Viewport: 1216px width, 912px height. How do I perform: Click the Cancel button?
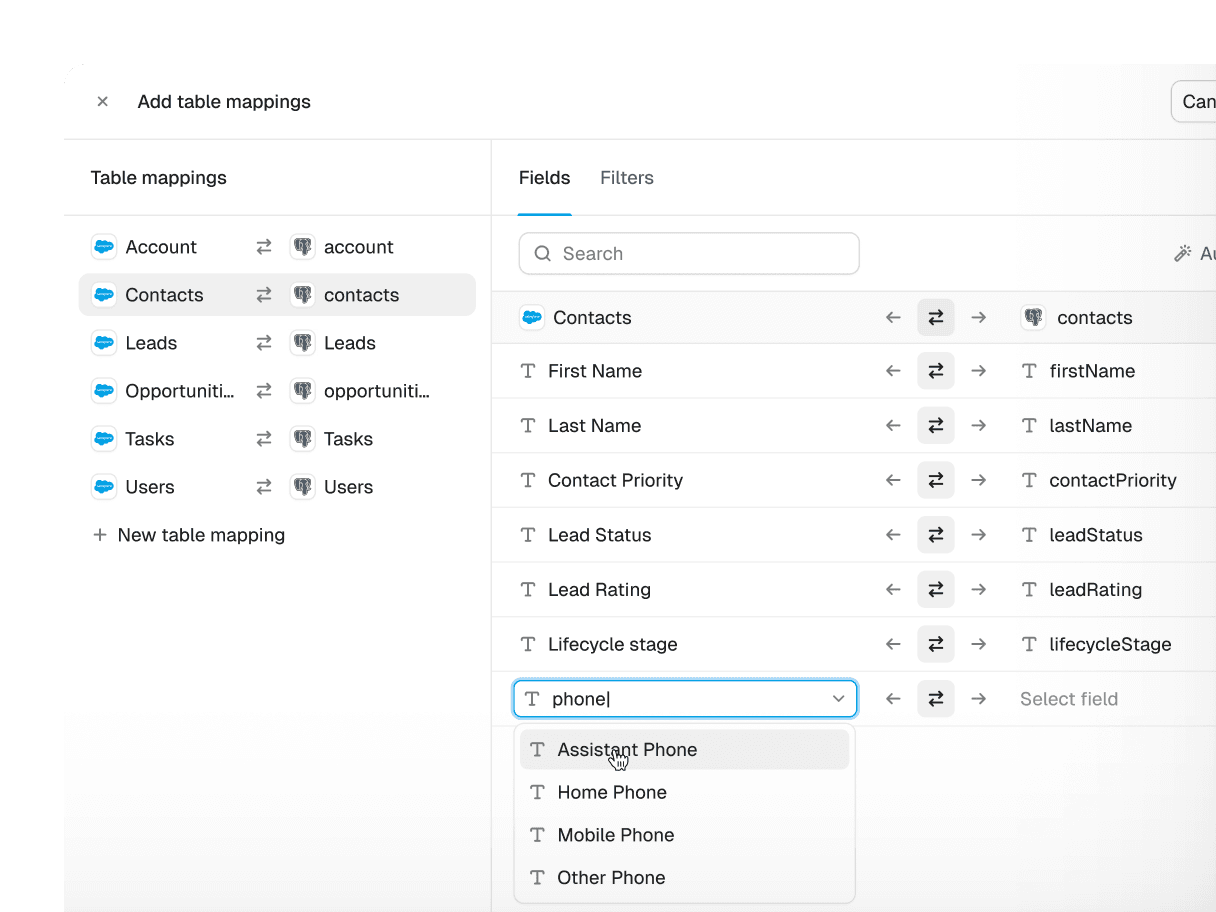[1196, 102]
